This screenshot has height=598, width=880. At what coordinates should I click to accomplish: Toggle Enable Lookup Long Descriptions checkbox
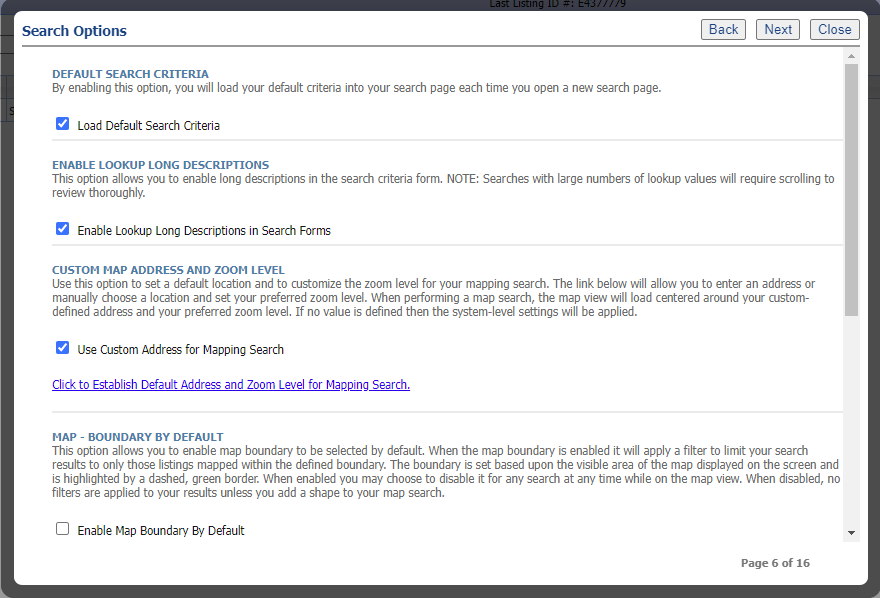62,228
